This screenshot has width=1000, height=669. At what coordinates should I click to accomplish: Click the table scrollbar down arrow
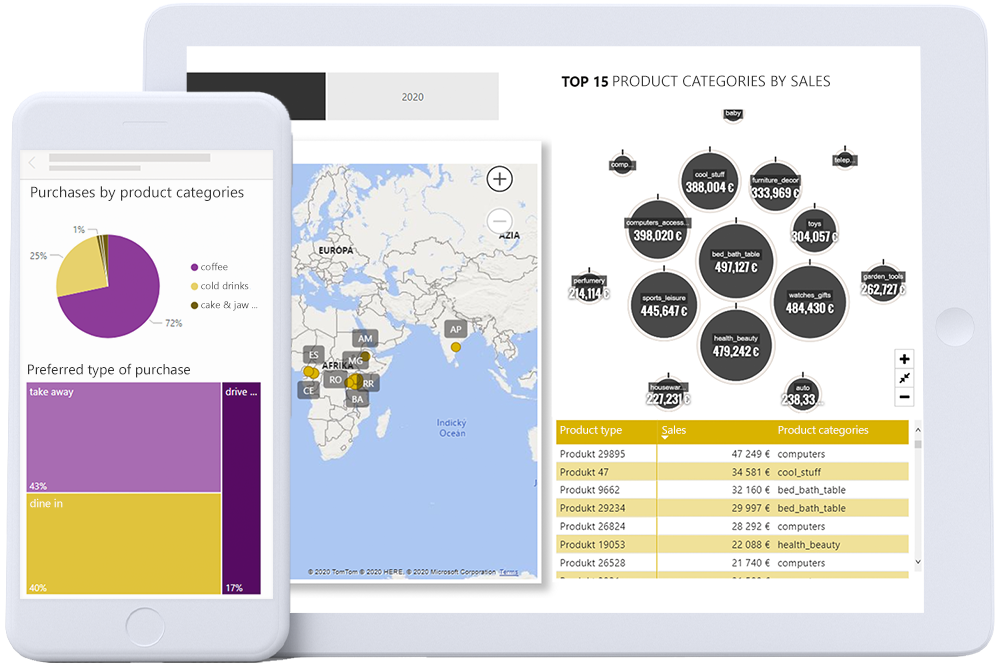918,564
